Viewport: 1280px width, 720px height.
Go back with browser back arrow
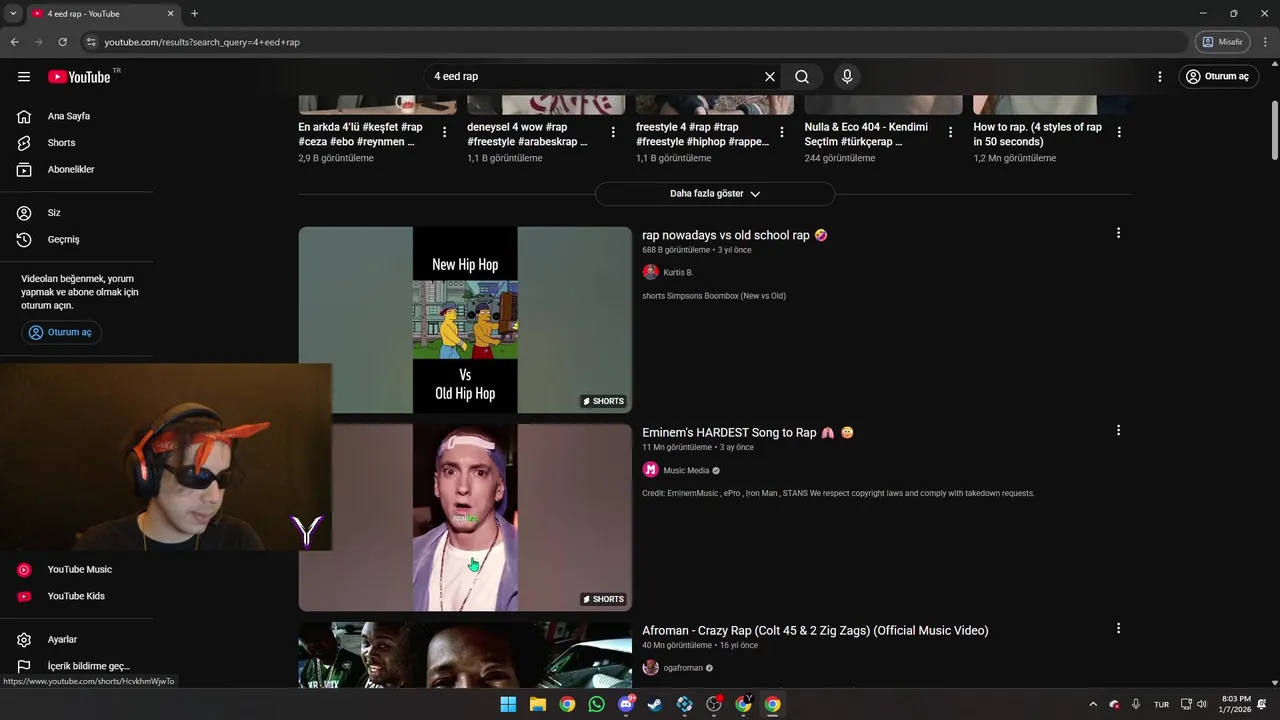(x=14, y=42)
